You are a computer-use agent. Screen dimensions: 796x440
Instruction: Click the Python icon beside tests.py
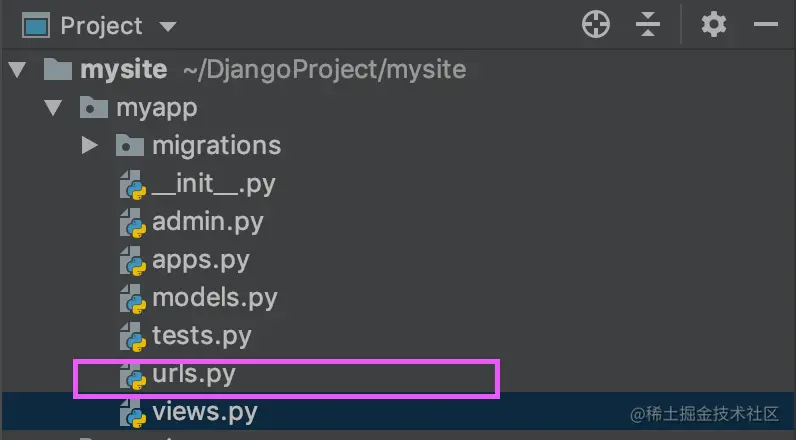[133, 337]
